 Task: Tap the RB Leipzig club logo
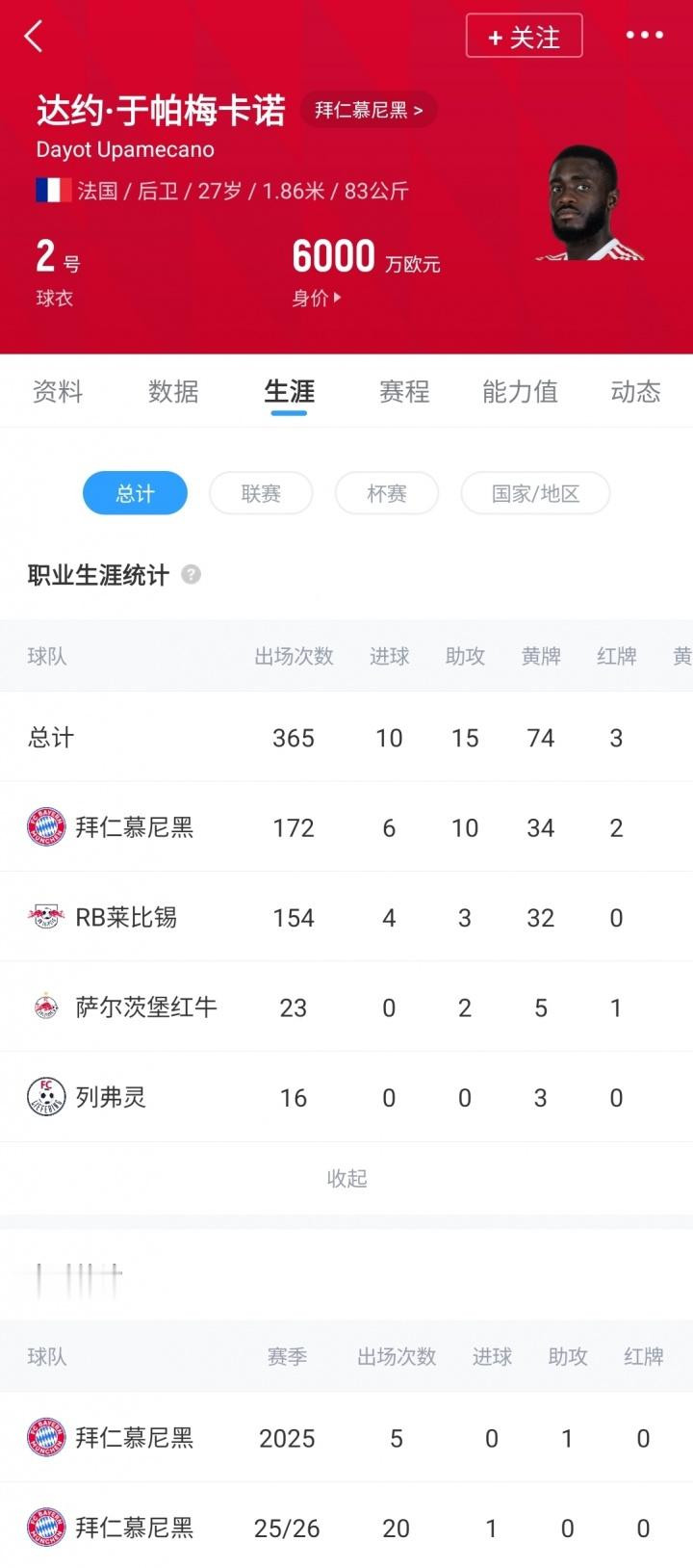(x=46, y=917)
